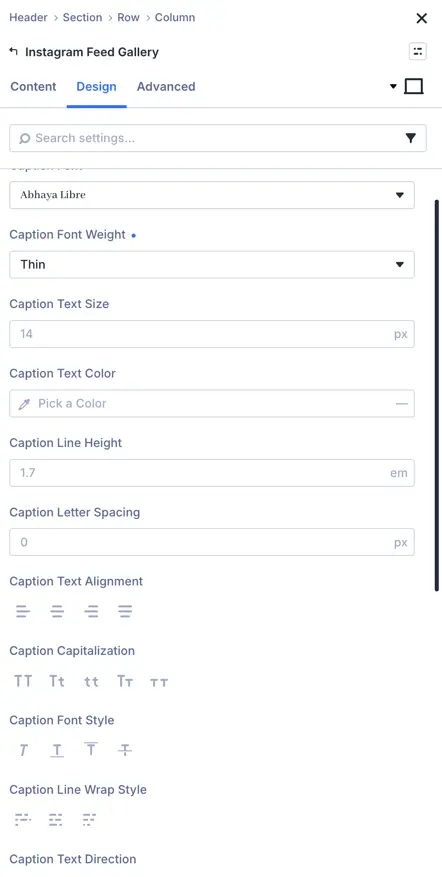Open Abhaya Libre caption font dropdown
The width and height of the screenshot is (442, 877).
click(212, 195)
